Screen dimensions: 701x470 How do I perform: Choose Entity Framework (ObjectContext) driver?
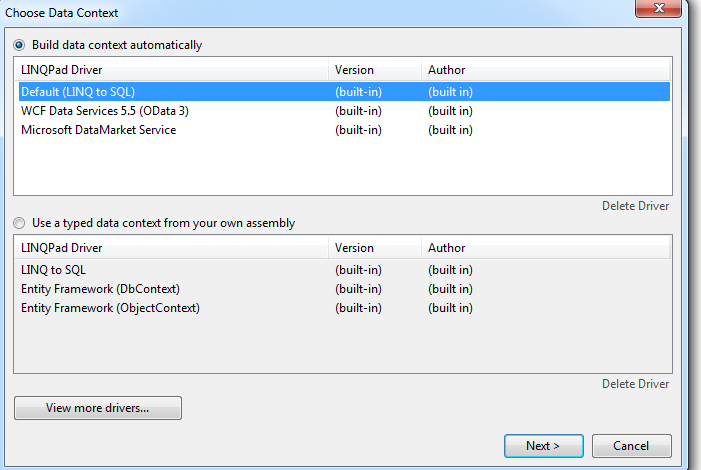pyautogui.click(x=344, y=308)
